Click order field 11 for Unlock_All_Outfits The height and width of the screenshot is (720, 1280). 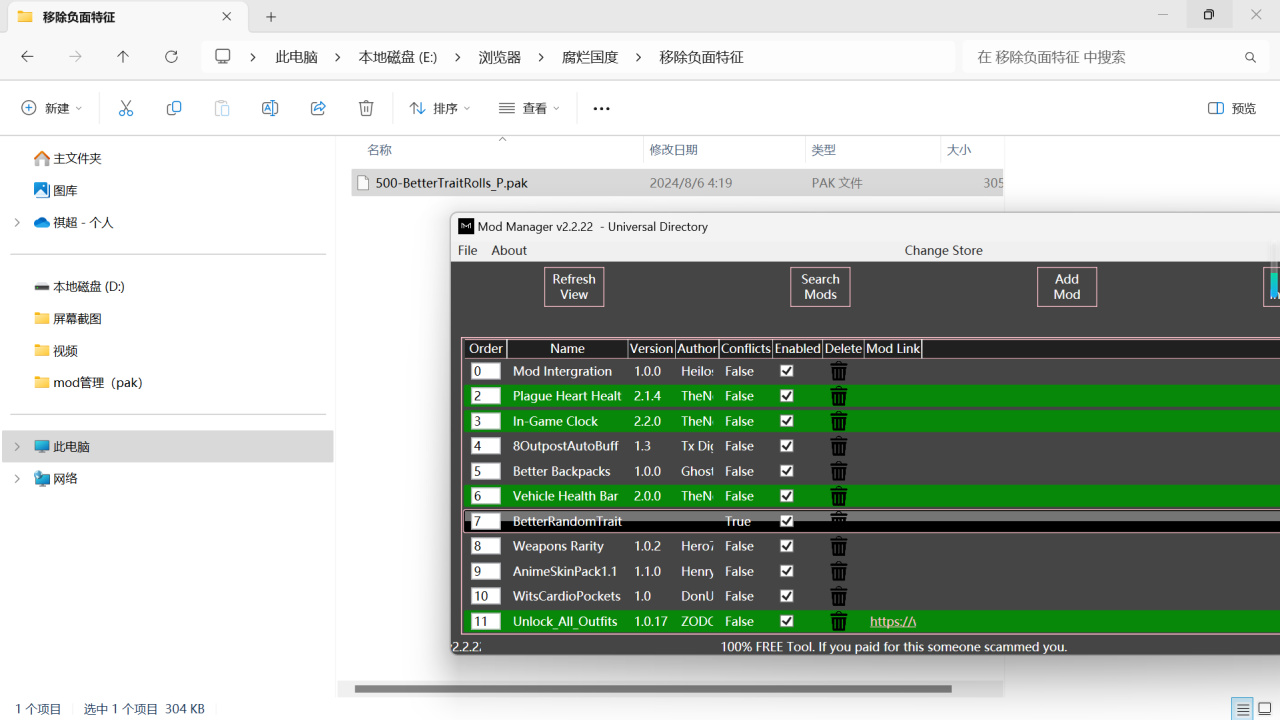[x=486, y=621]
